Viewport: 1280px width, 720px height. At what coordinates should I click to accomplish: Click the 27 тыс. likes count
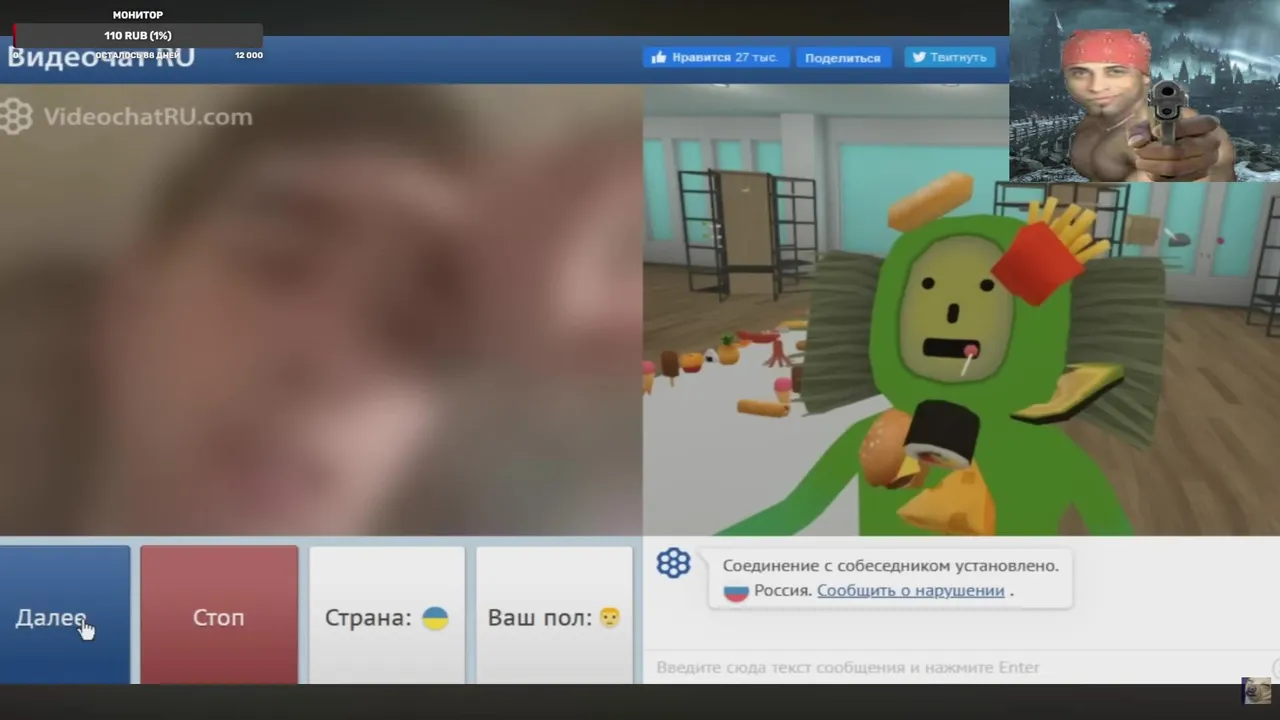click(756, 57)
